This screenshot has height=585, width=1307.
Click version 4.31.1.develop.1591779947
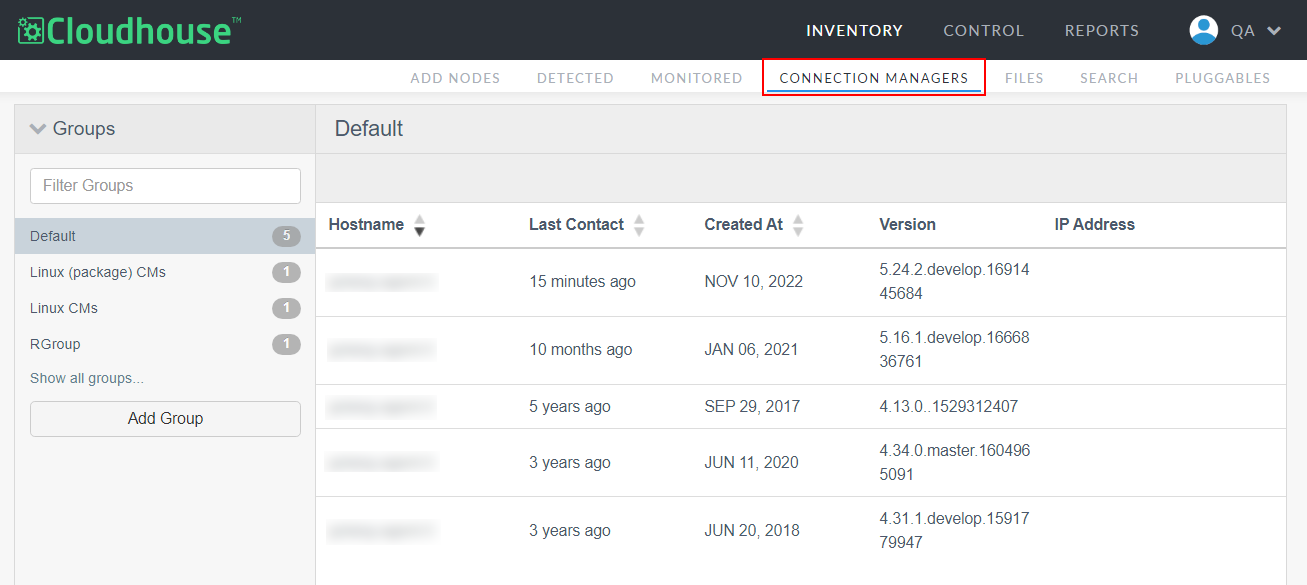click(954, 531)
